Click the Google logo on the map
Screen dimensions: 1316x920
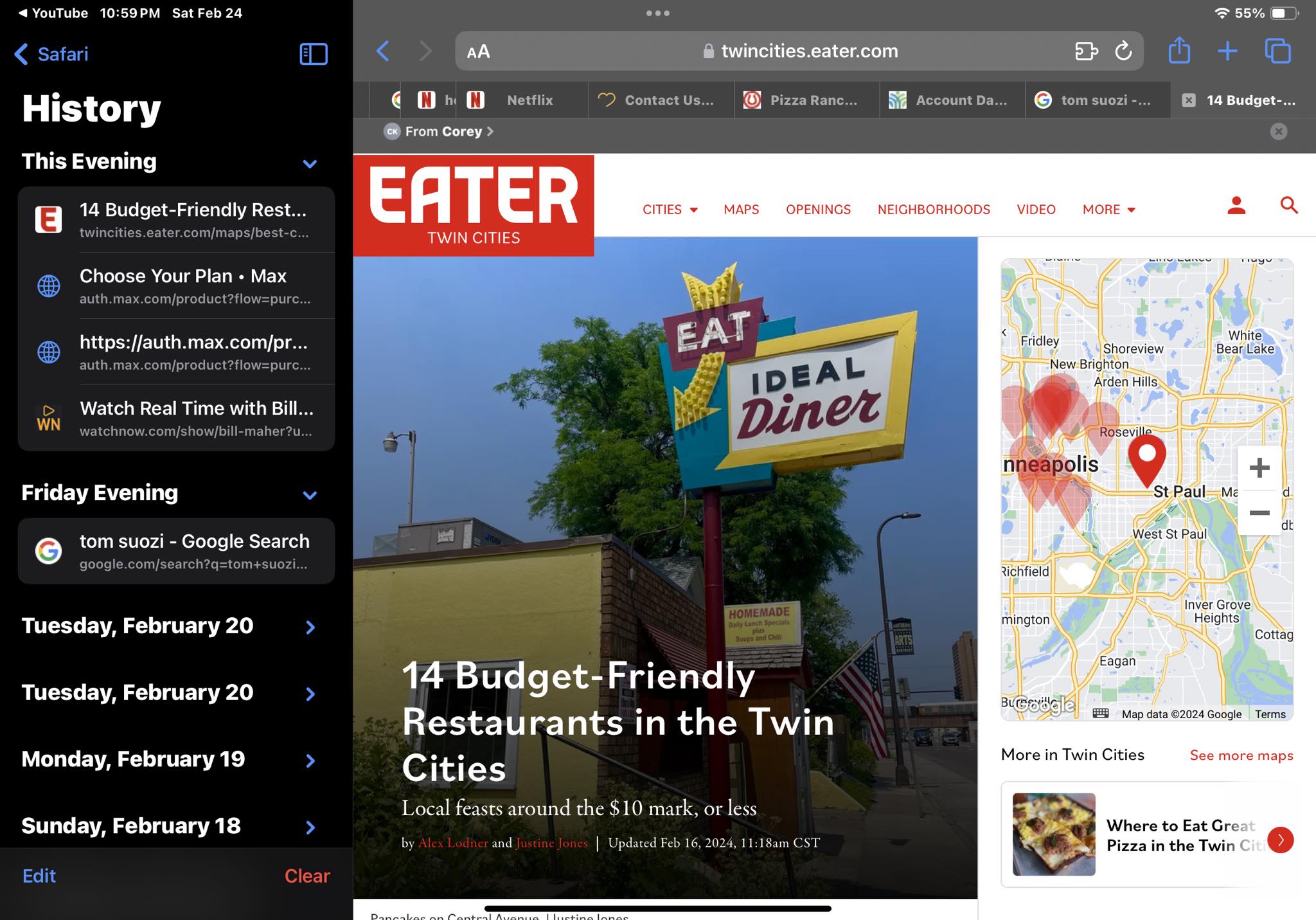click(x=1045, y=705)
